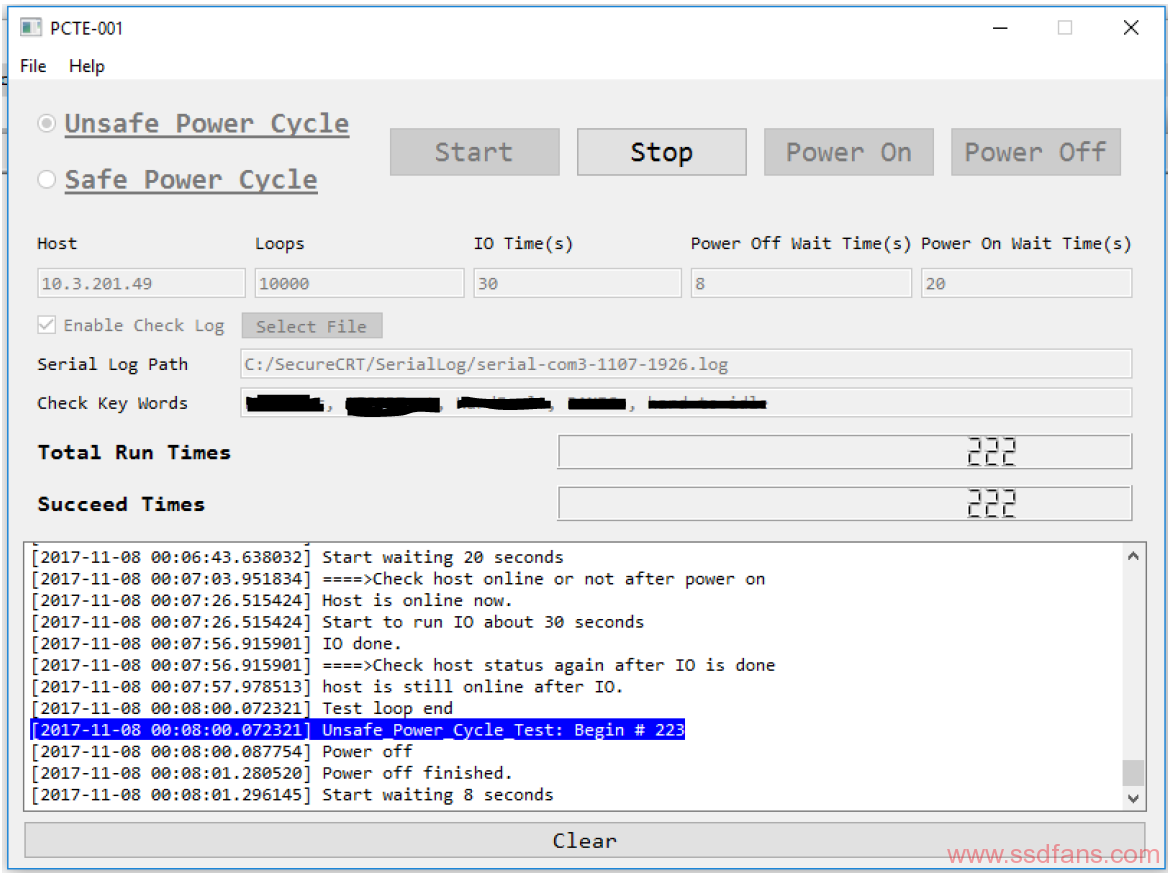Click the Check Key Words field
1169x873 pixels.
click(686, 403)
